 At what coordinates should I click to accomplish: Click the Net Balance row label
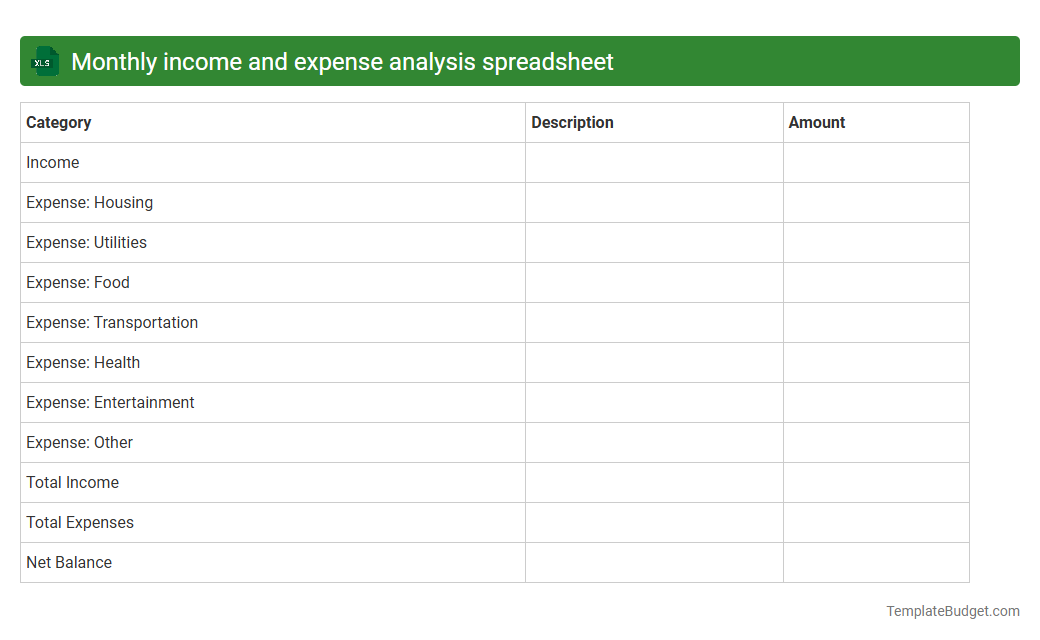[x=69, y=562]
